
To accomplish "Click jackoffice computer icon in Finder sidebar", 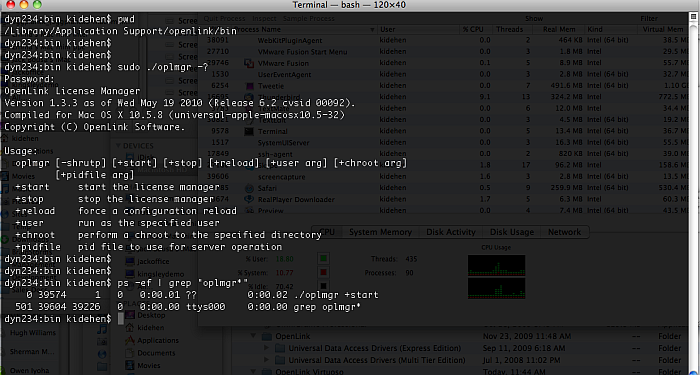I will coord(130,261).
